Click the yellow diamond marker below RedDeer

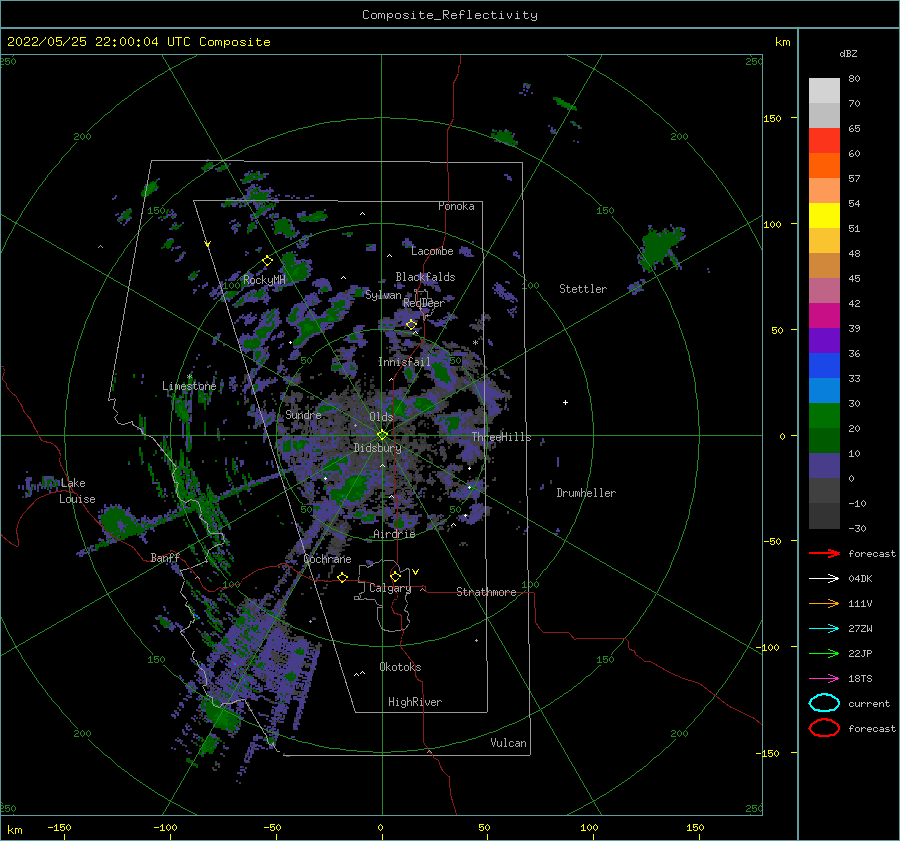coord(411,325)
